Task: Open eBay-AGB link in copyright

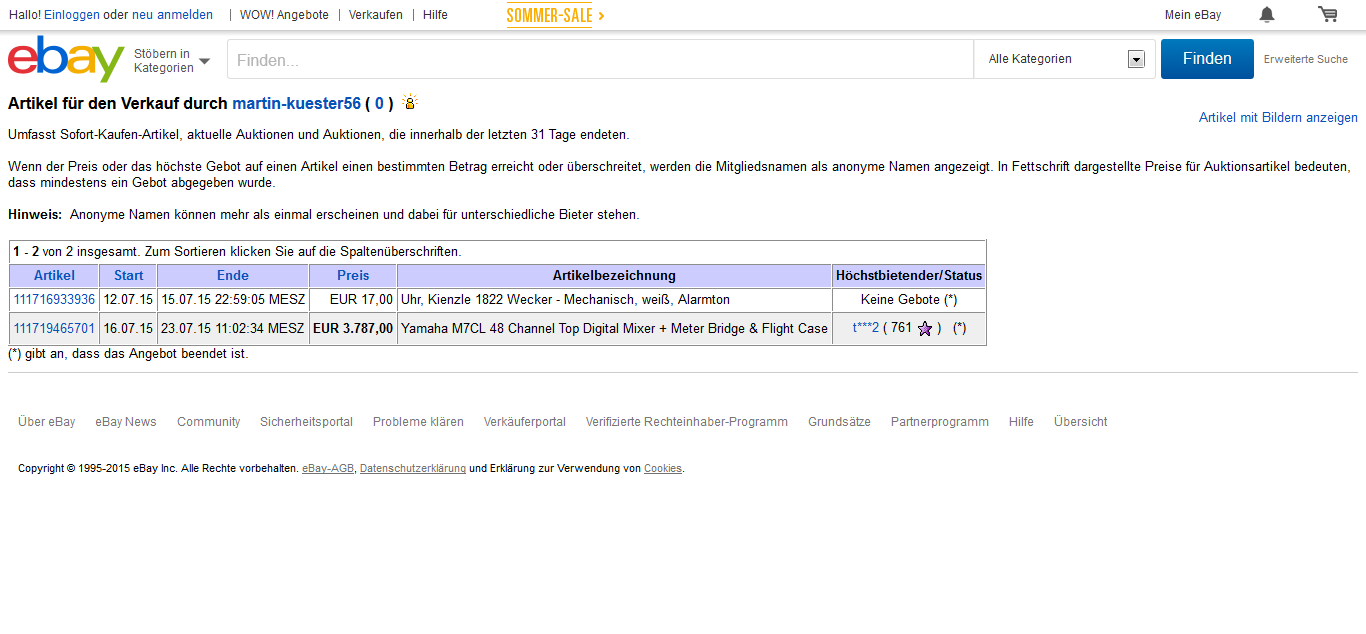Action: click(x=328, y=468)
